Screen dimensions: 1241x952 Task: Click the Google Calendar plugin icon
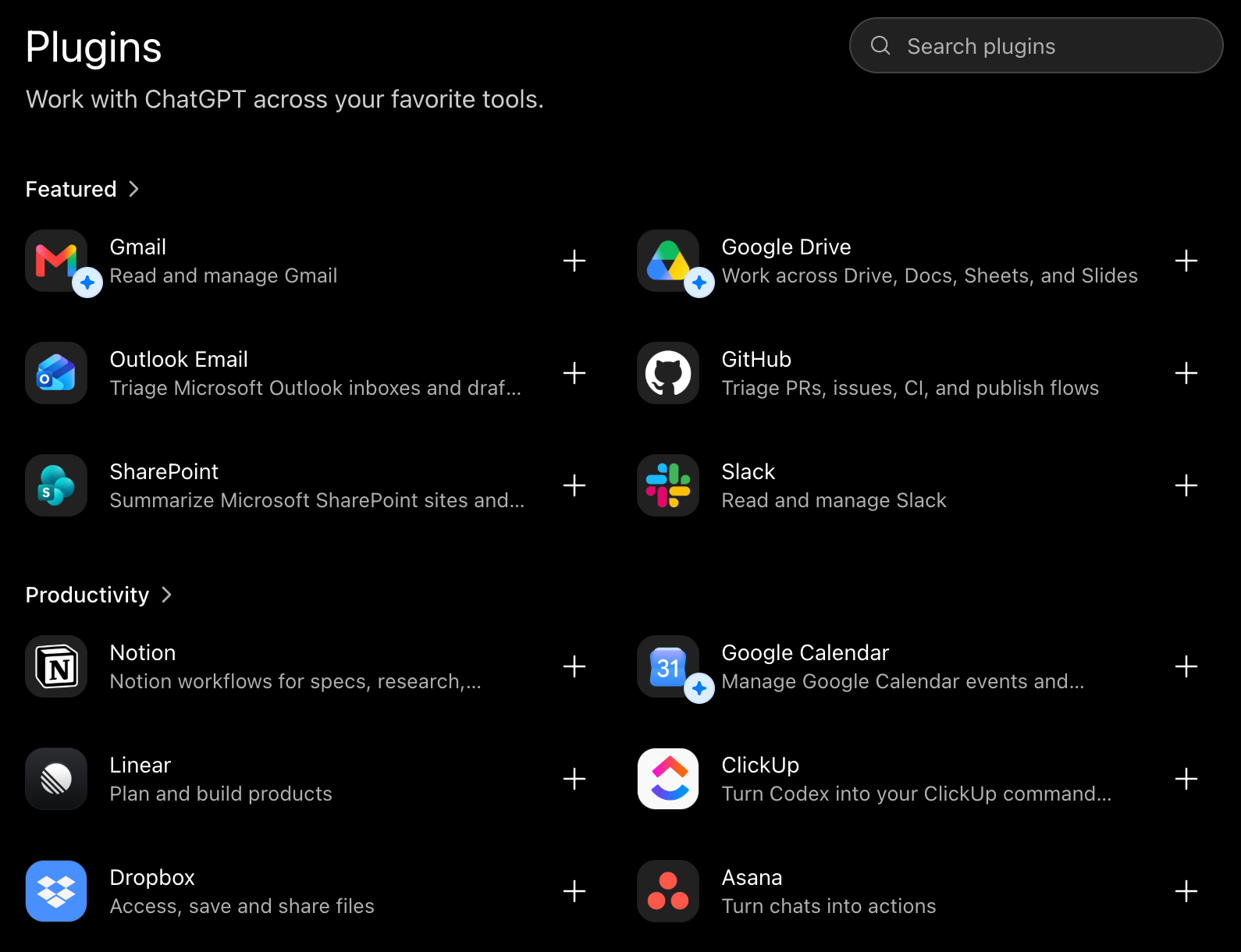click(x=668, y=666)
